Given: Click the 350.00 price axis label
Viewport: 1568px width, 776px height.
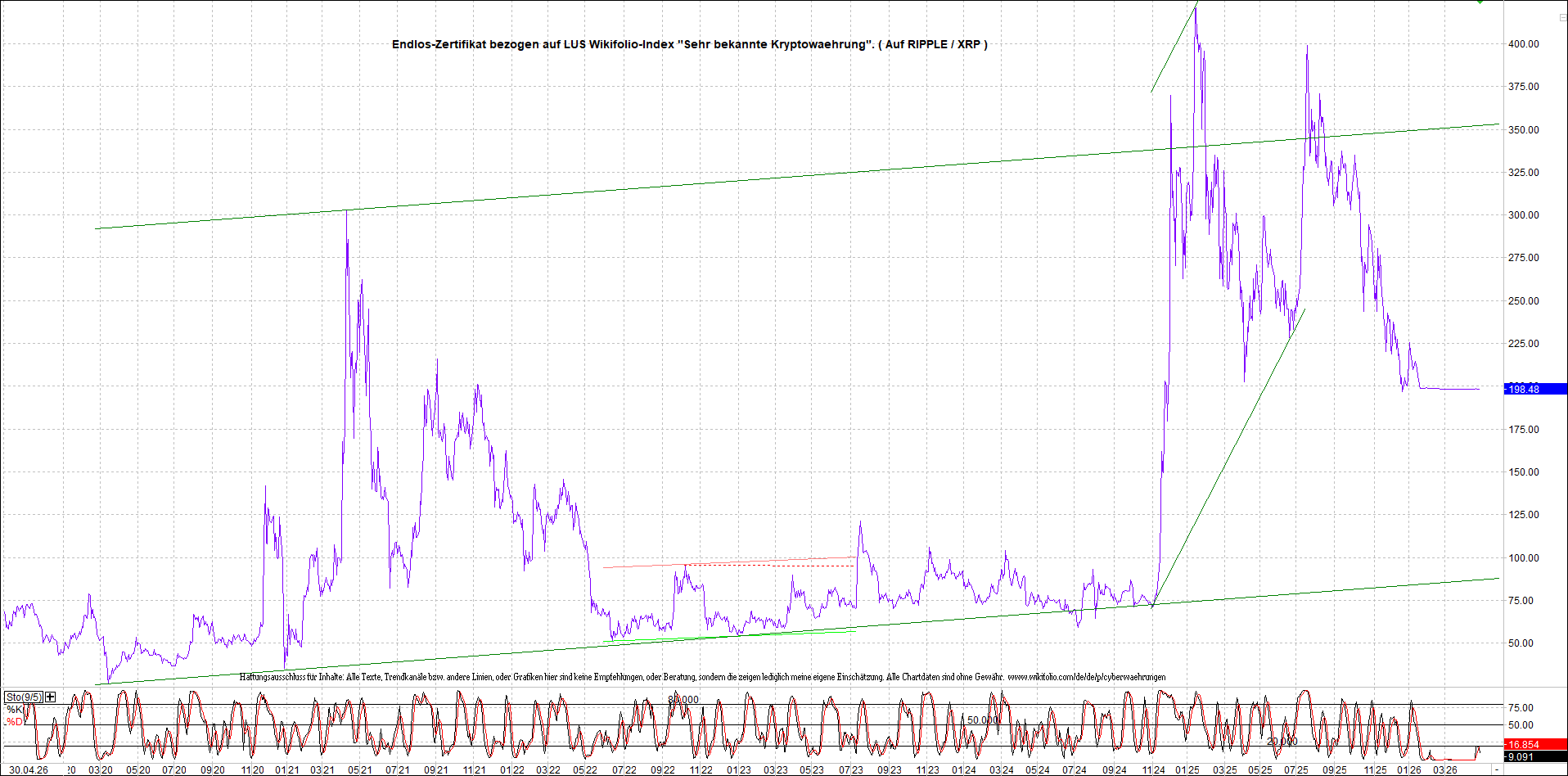Looking at the screenshot, I should tap(1523, 130).
